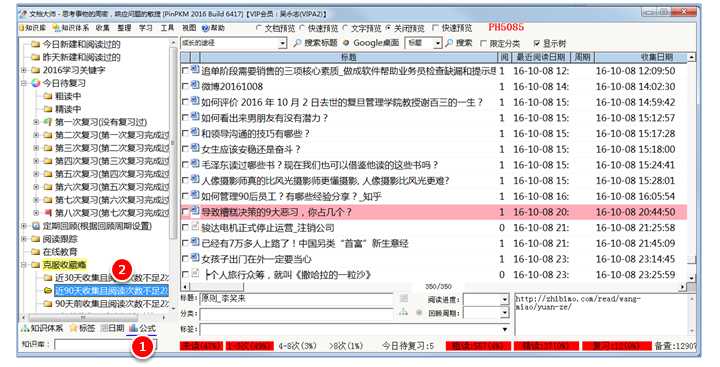Click the Google桌面 search icon

(x=346, y=43)
